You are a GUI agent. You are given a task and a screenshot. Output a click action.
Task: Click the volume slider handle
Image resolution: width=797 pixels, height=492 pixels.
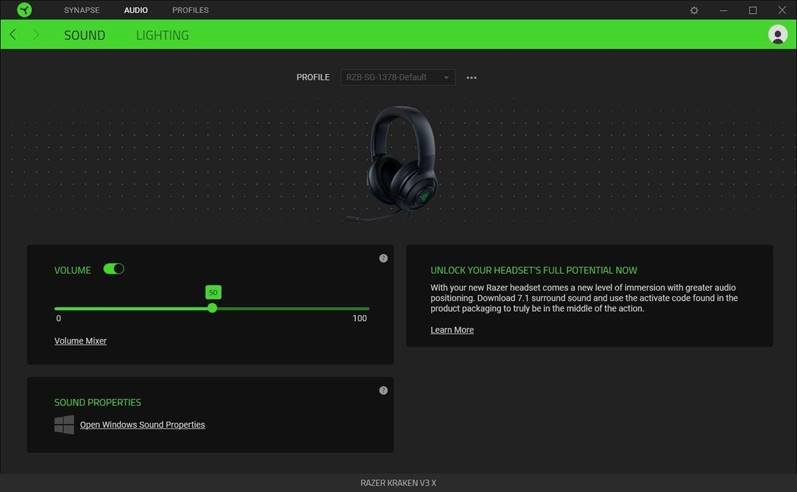(212, 308)
